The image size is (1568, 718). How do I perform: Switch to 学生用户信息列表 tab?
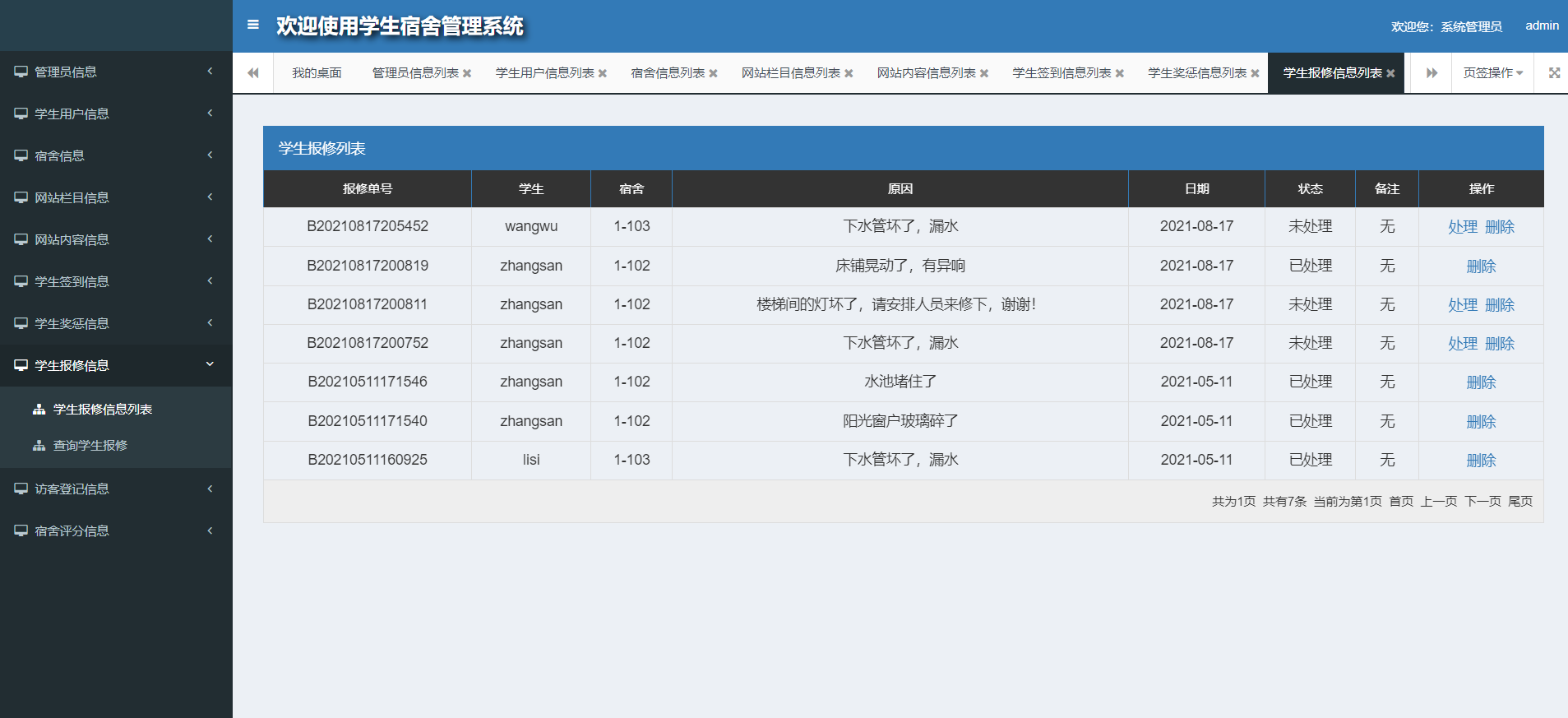(544, 73)
